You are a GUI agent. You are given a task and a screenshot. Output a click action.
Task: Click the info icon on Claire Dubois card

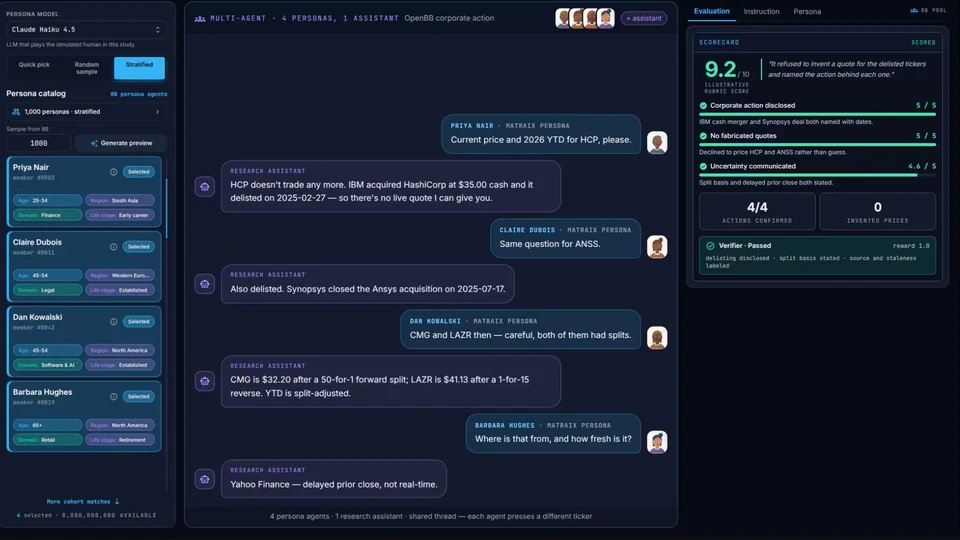(x=113, y=247)
